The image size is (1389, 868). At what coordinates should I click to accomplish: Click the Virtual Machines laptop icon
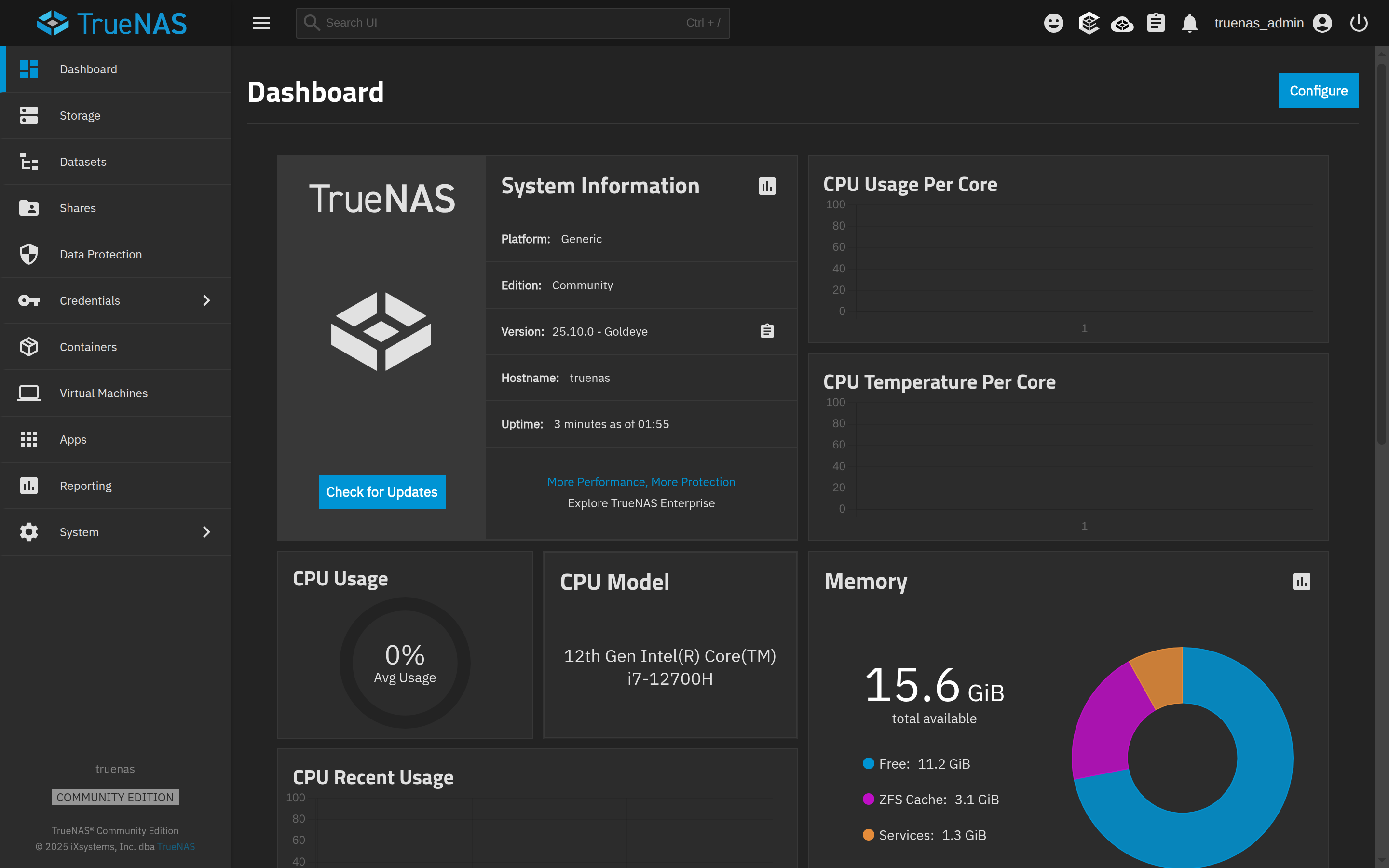coord(29,393)
